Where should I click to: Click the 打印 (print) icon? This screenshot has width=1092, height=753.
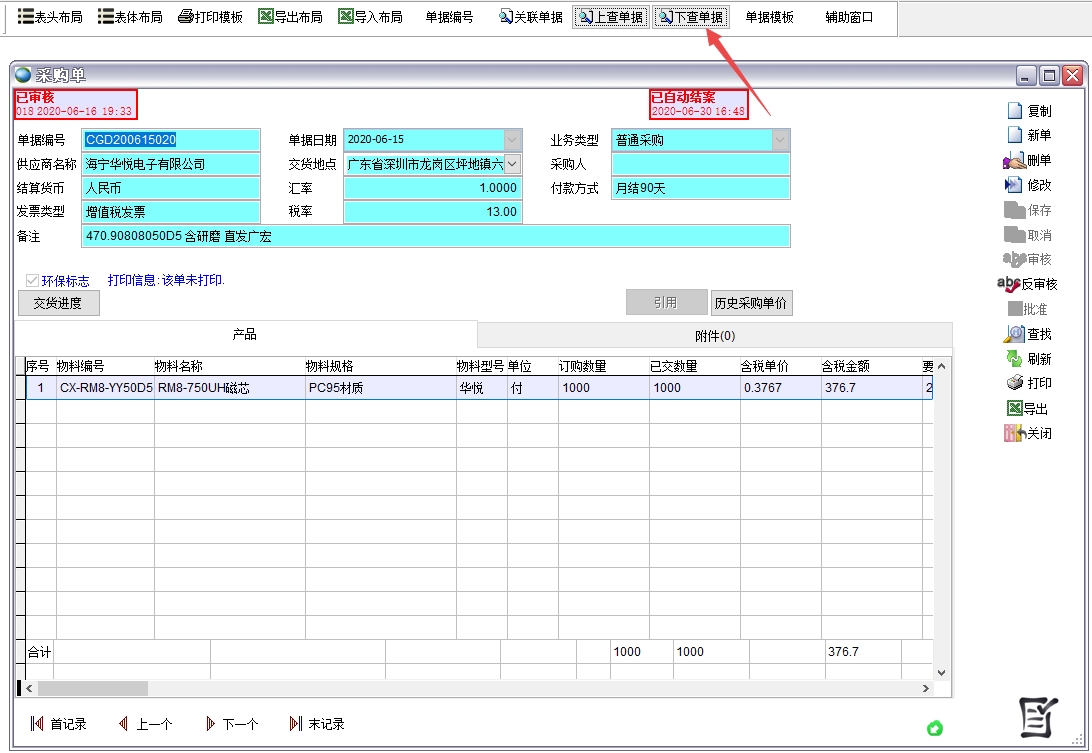1014,383
